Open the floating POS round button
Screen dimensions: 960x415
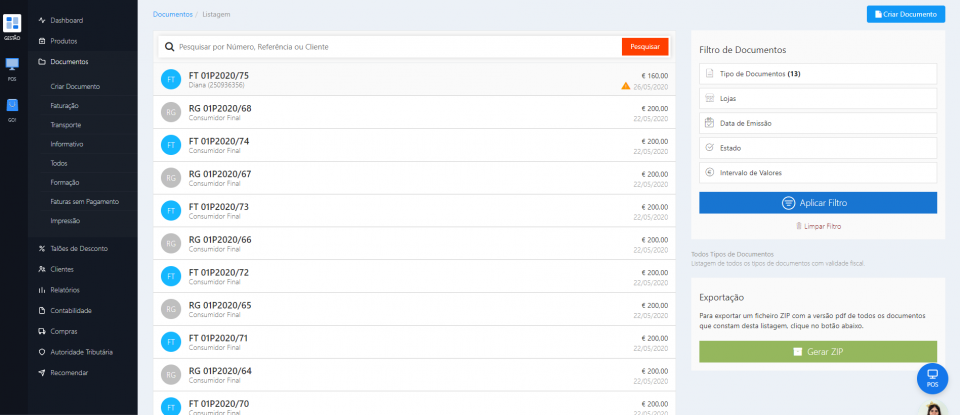932,378
